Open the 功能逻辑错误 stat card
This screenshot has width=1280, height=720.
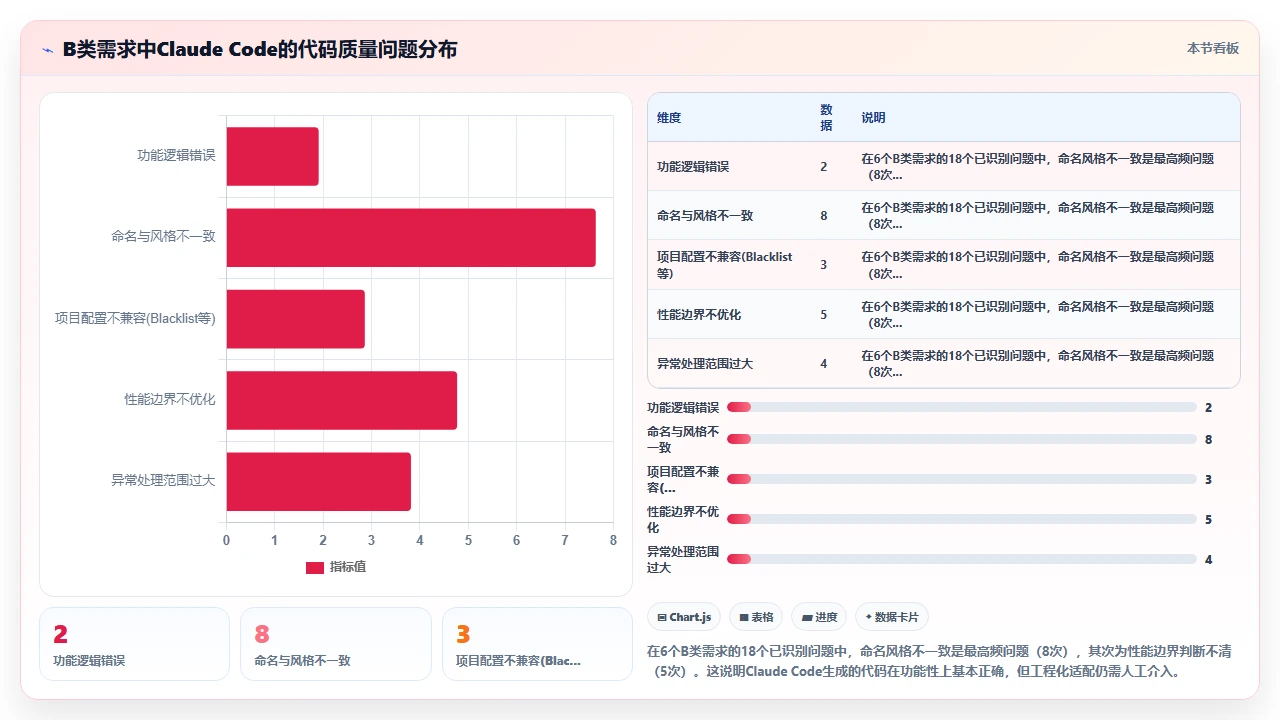134,644
